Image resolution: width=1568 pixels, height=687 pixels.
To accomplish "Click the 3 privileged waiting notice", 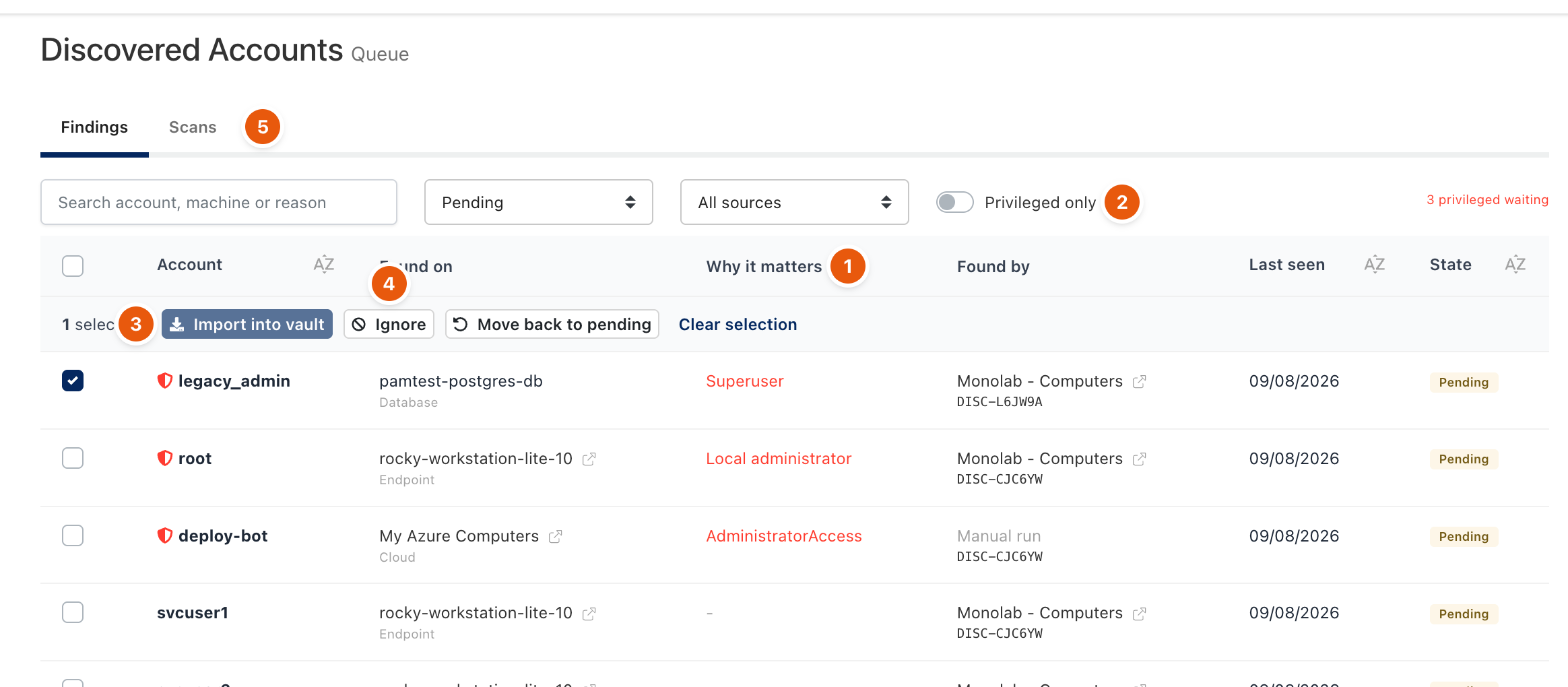I will (1487, 200).
